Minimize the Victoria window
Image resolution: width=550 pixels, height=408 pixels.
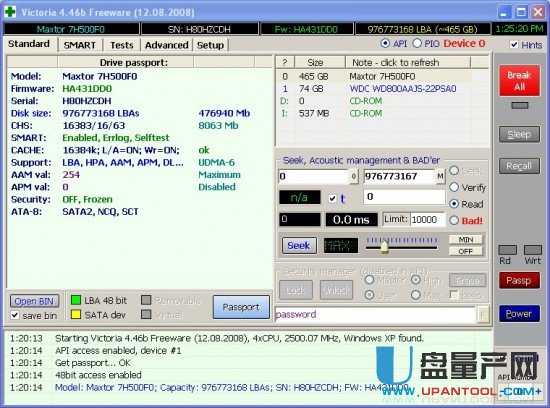pos(504,12)
